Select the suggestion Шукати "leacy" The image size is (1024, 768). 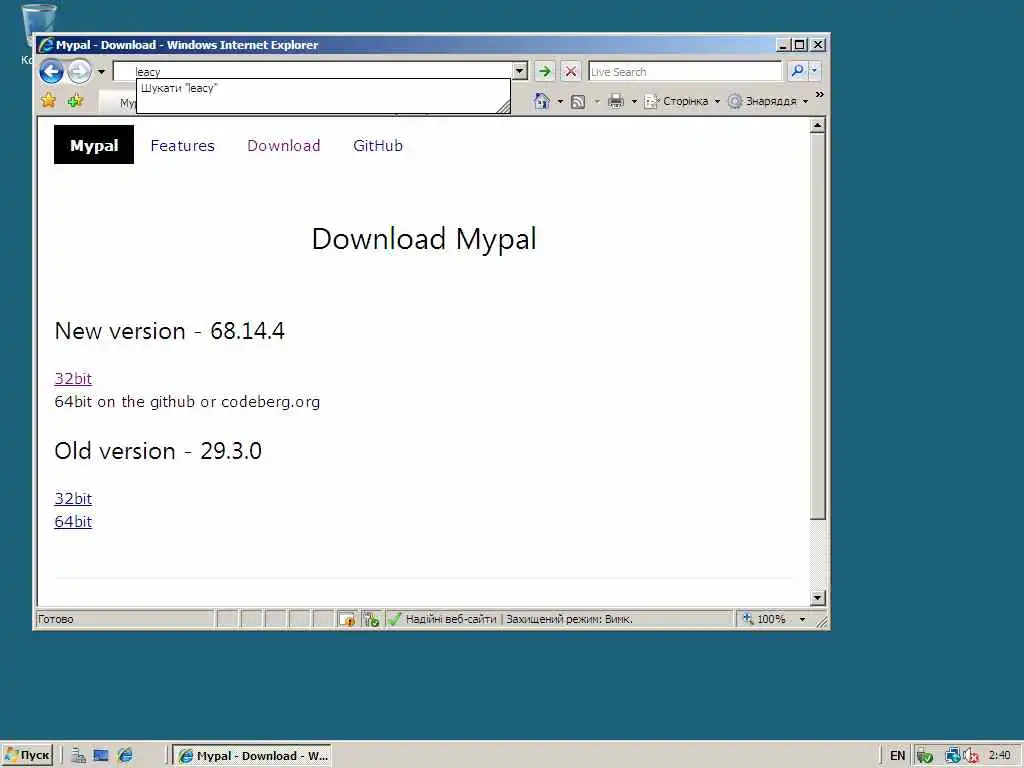click(179, 88)
